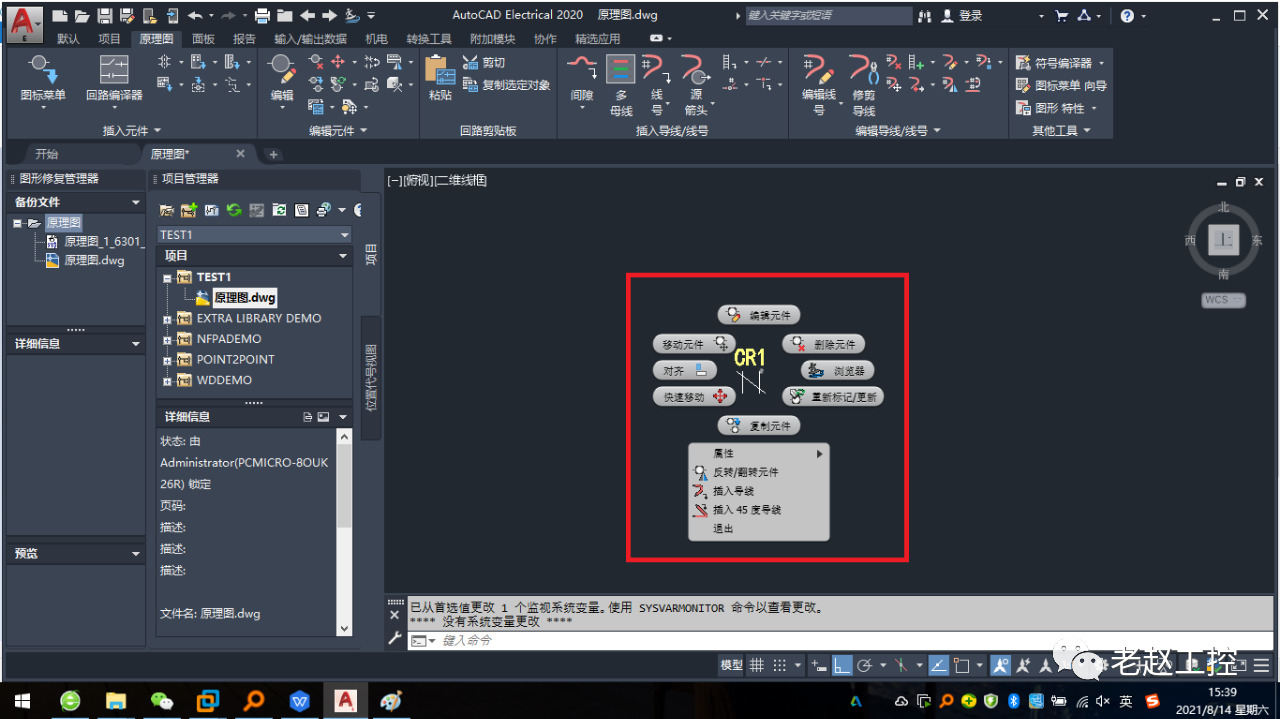The image size is (1280, 719).
Task: Click the print icon in quick access toolbar
Action: coord(262,16)
